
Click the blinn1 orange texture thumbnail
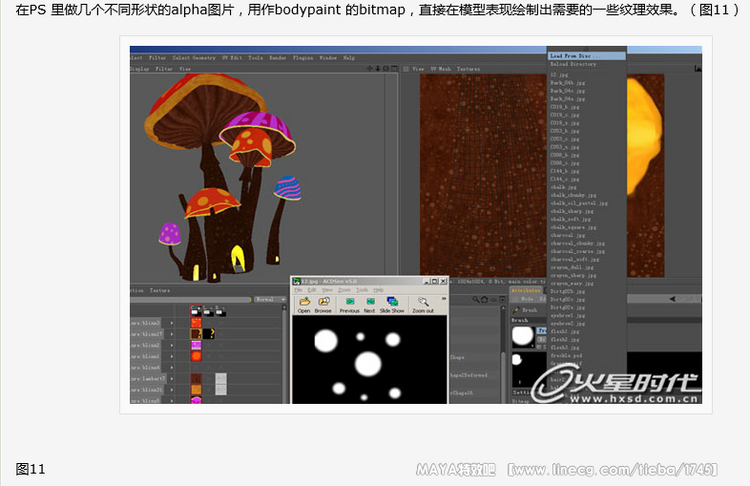(x=196, y=356)
